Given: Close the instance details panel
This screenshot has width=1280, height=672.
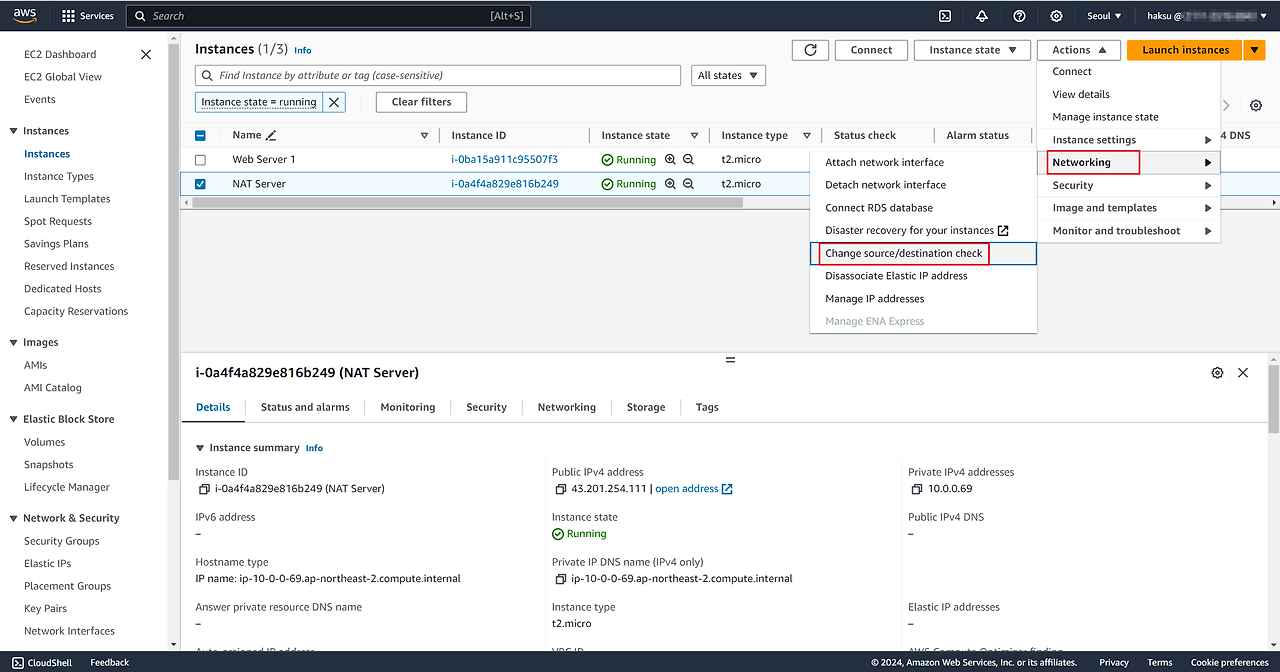Looking at the screenshot, I should pyautogui.click(x=1243, y=372).
